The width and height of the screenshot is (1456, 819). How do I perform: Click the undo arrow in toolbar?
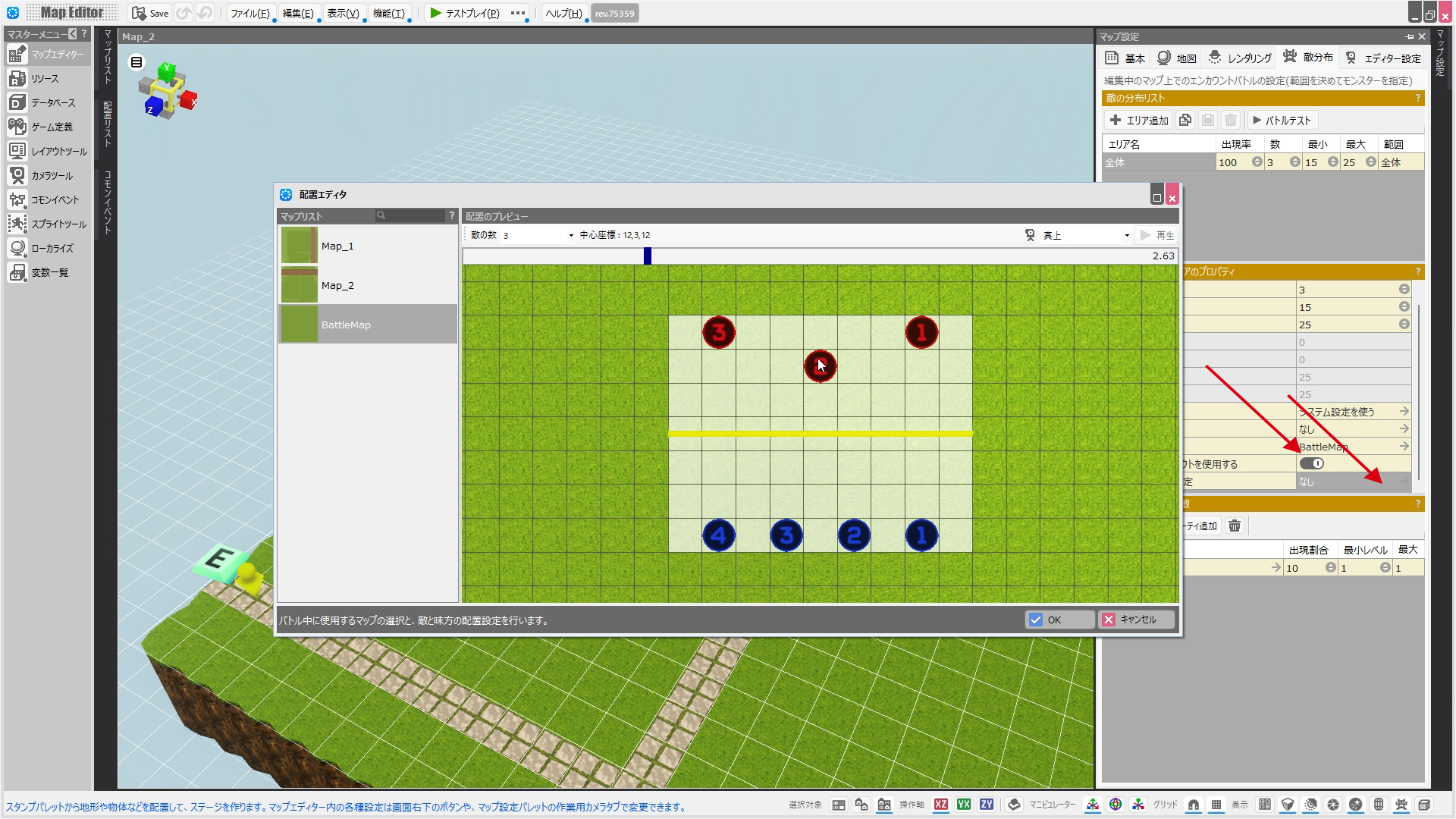pos(184,13)
